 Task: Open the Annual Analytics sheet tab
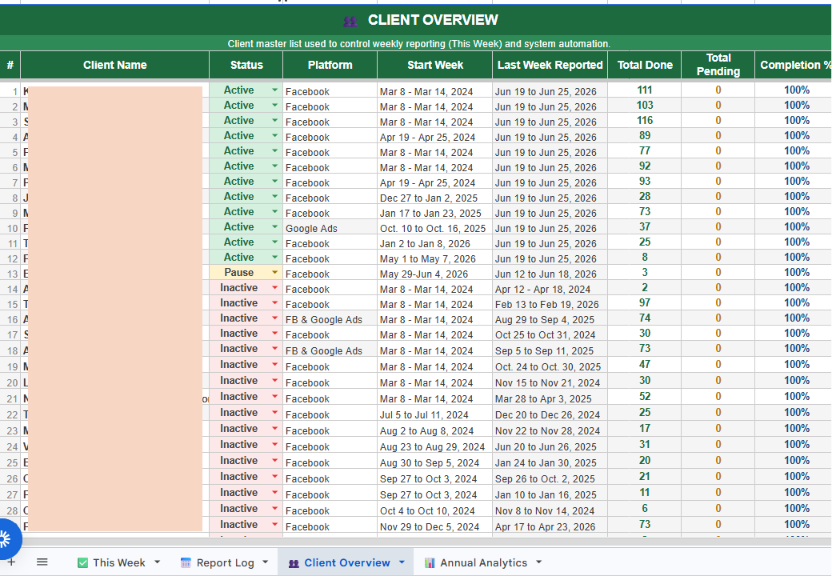pos(483,563)
